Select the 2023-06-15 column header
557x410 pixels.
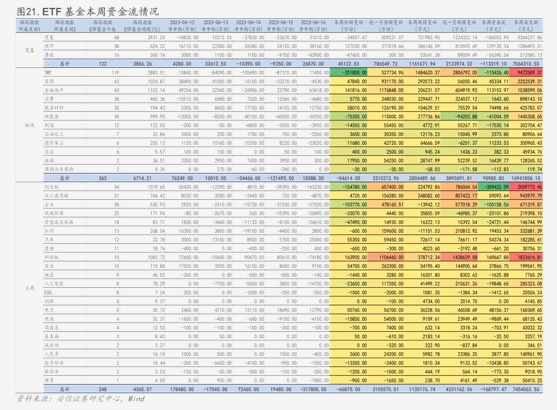click(x=281, y=25)
